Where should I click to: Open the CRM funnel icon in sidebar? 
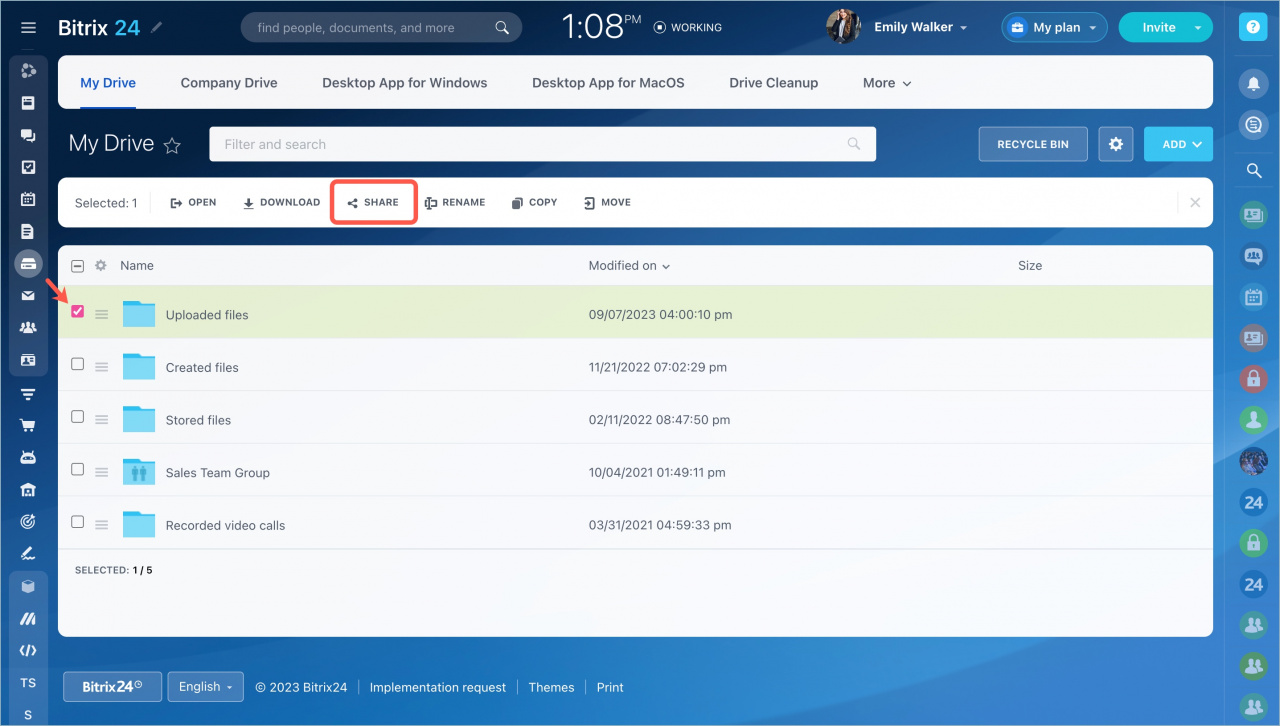28,393
